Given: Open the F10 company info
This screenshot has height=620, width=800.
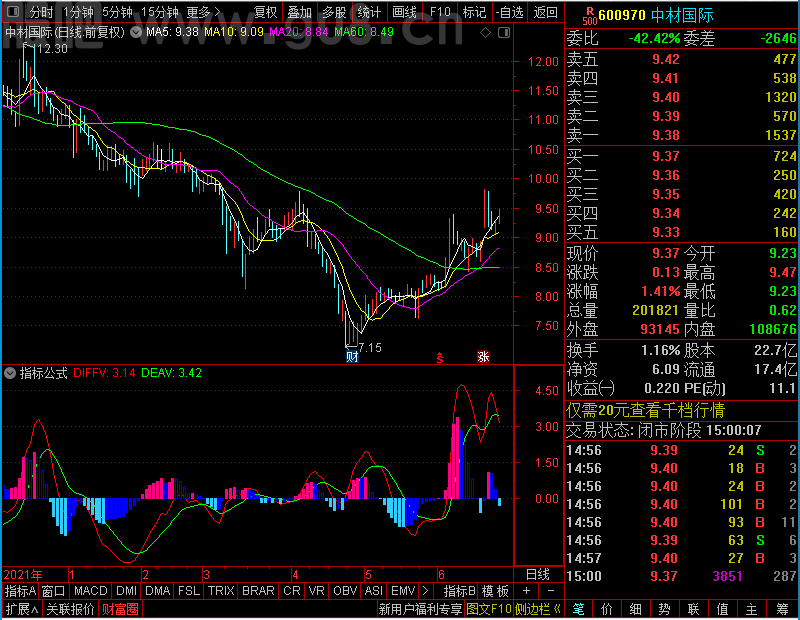Looking at the screenshot, I should coord(440,12).
